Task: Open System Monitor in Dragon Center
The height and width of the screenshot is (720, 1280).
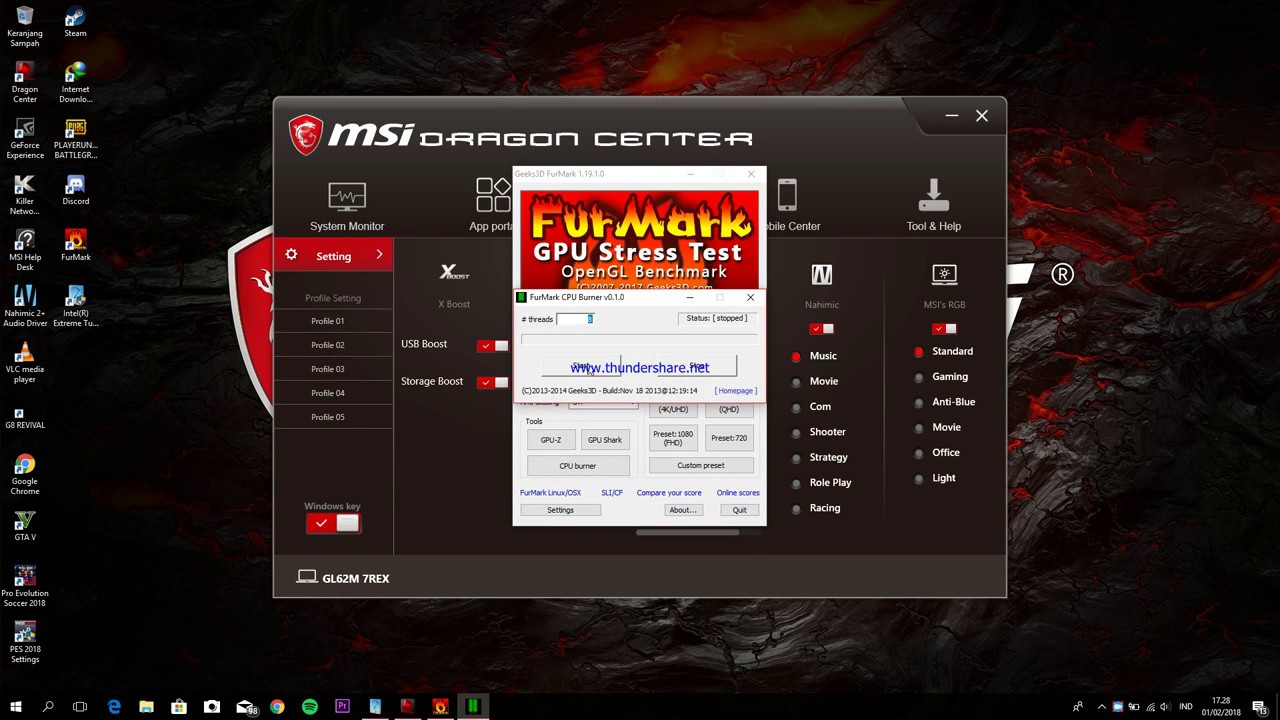Action: [347, 206]
